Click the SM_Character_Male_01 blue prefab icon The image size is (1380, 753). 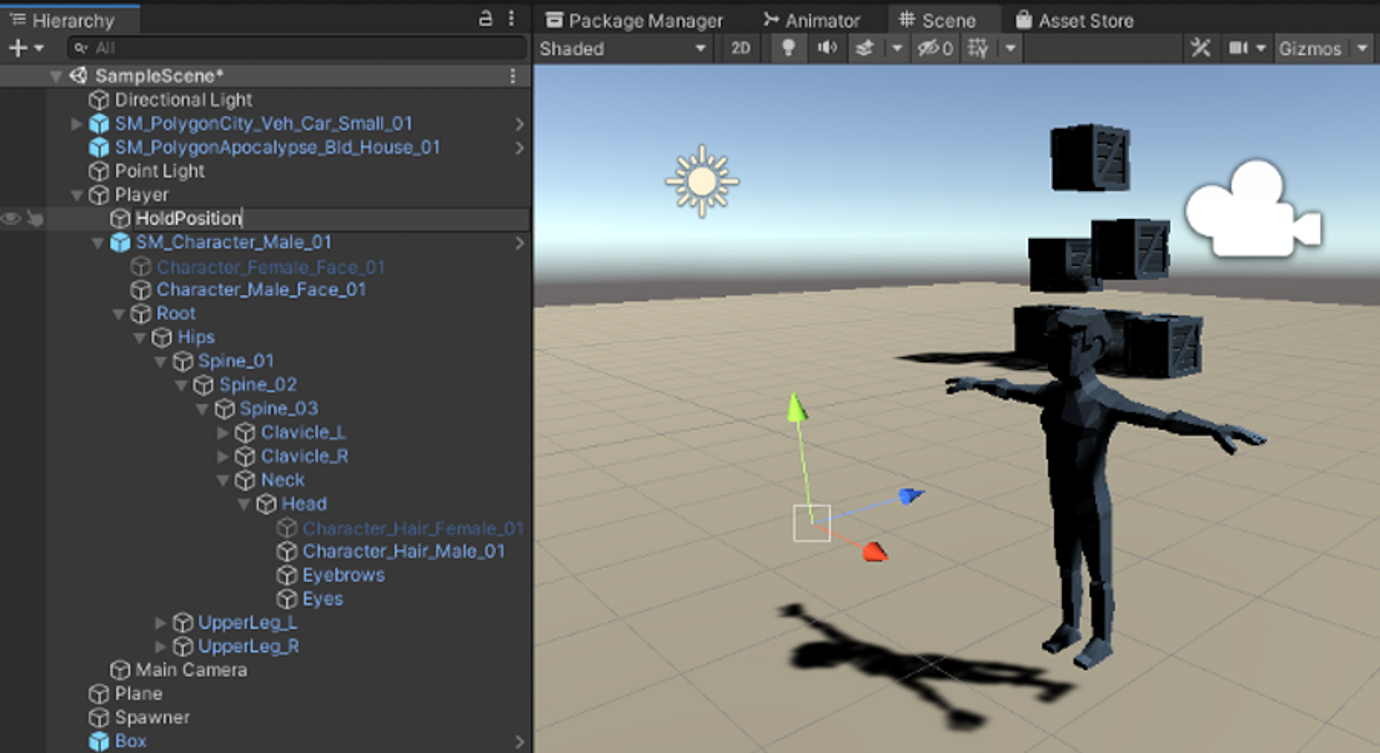tap(120, 242)
